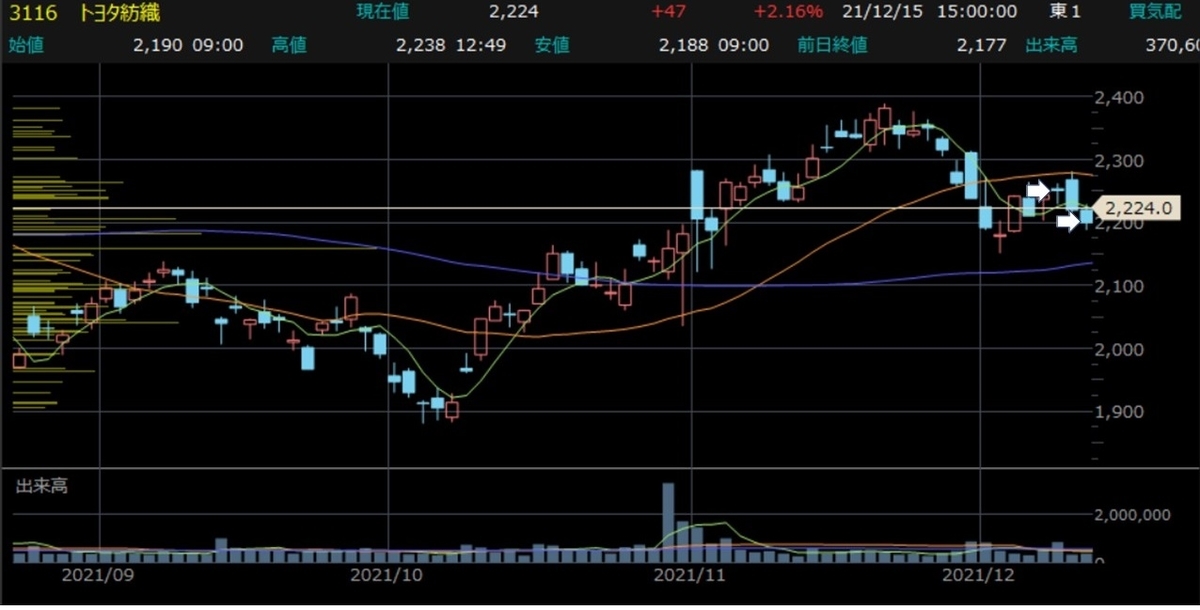Select the 3116 stock code field
Image resolution: width=1200 pixels, height=610 pixels.
point(29,13)
